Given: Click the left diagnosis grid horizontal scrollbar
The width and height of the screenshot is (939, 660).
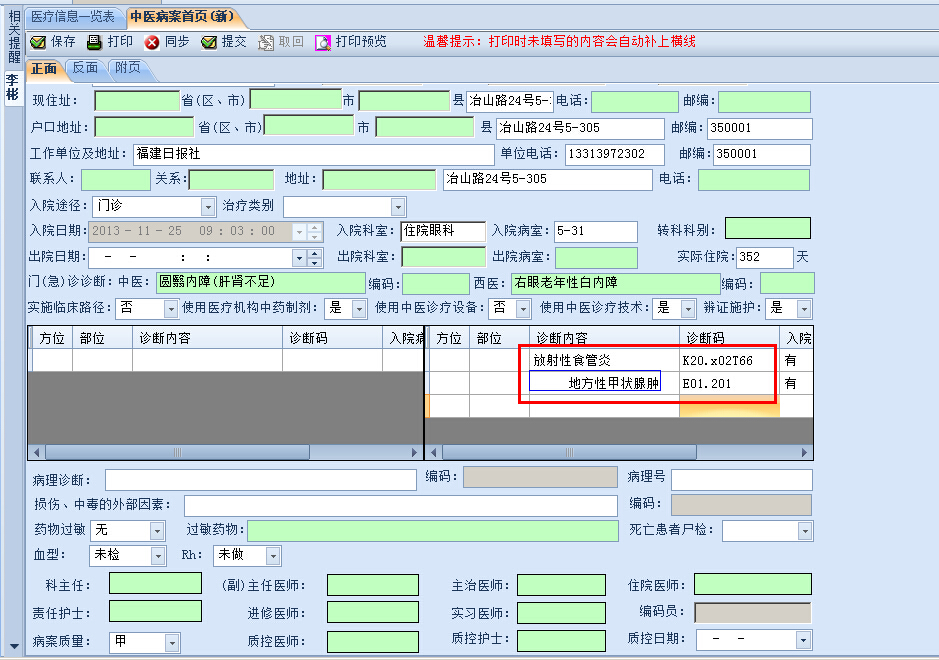Looking at the screenshot, I should point(178,452).
